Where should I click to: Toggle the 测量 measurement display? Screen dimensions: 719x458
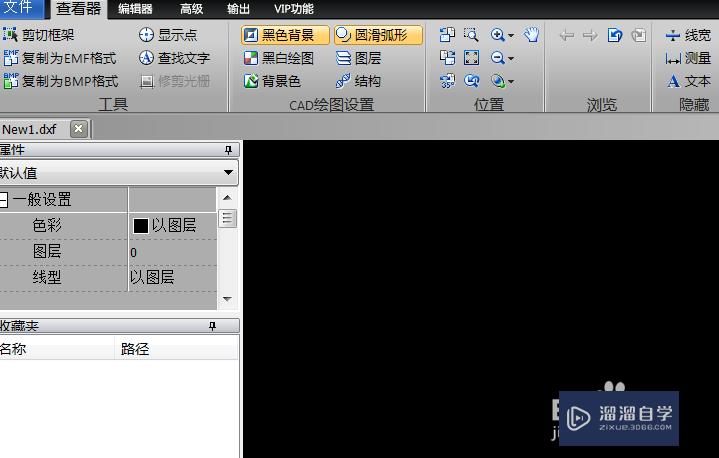(x=688, y=58)
